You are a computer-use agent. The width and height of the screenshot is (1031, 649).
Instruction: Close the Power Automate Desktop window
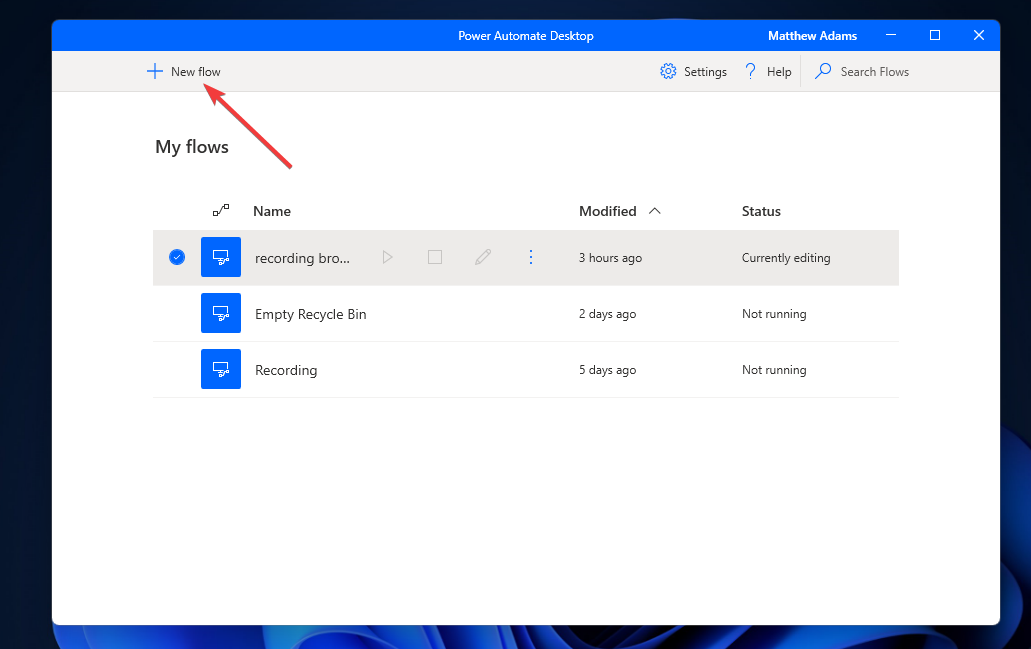(x=978, y=35)
